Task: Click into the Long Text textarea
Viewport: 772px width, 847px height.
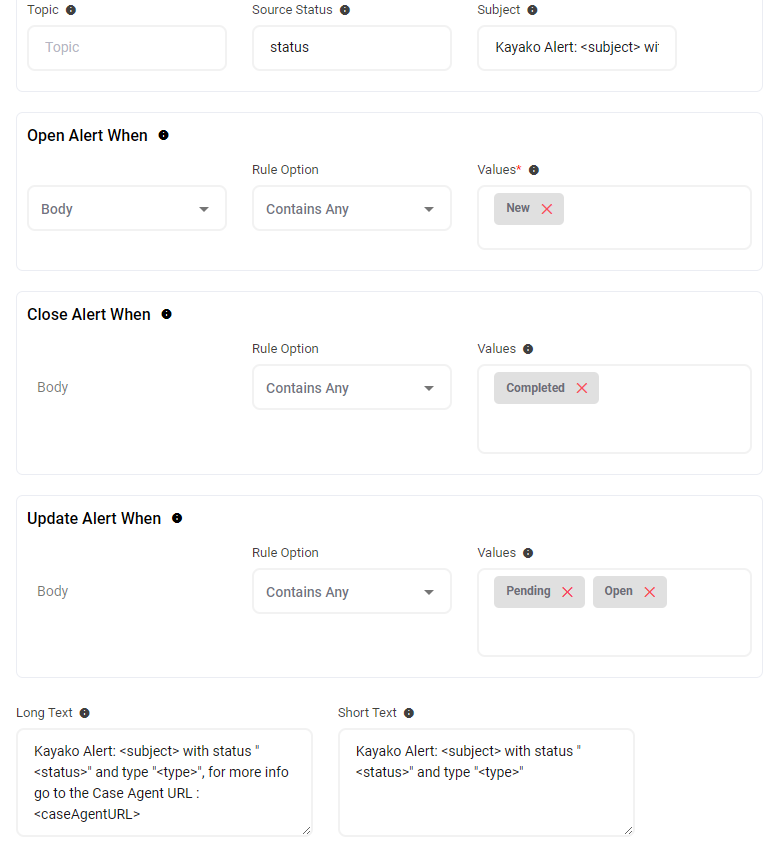Action: point(164,782)
